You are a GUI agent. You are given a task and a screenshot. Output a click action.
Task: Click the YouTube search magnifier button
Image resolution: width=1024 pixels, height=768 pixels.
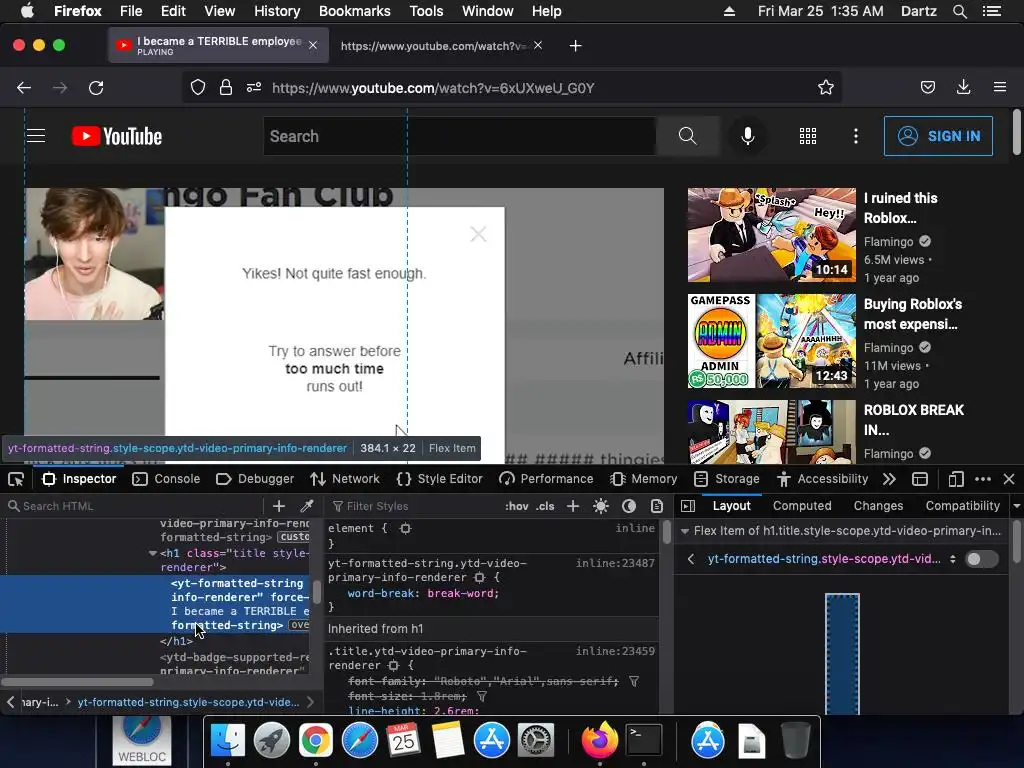coord(688,136)
